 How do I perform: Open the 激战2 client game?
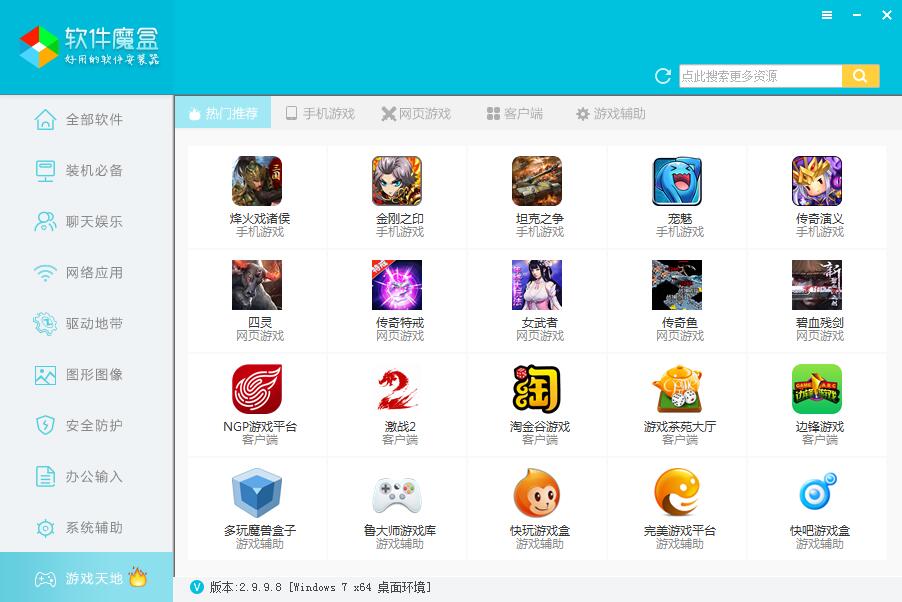397,389
